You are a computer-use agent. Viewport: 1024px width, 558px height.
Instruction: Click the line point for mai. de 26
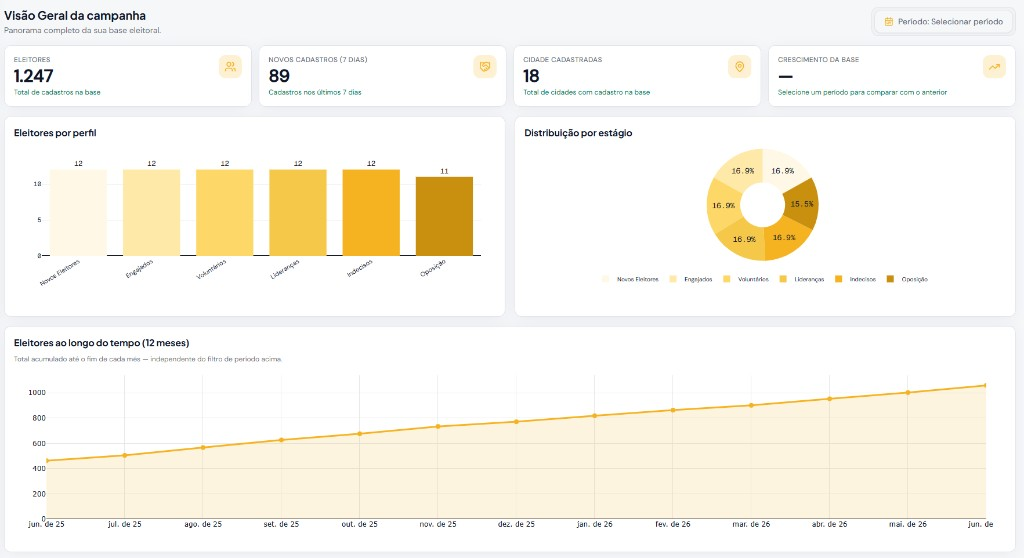(908, 393)
